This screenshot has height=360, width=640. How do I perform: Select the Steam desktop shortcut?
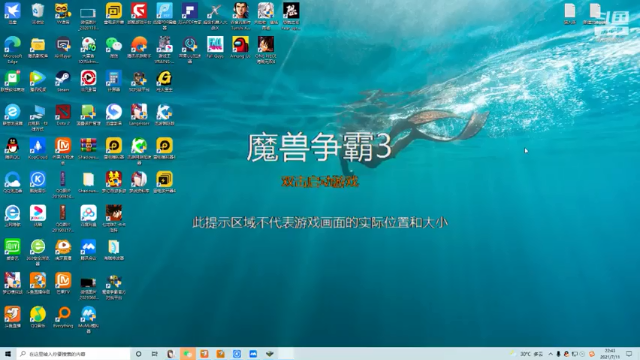[63, 81]
